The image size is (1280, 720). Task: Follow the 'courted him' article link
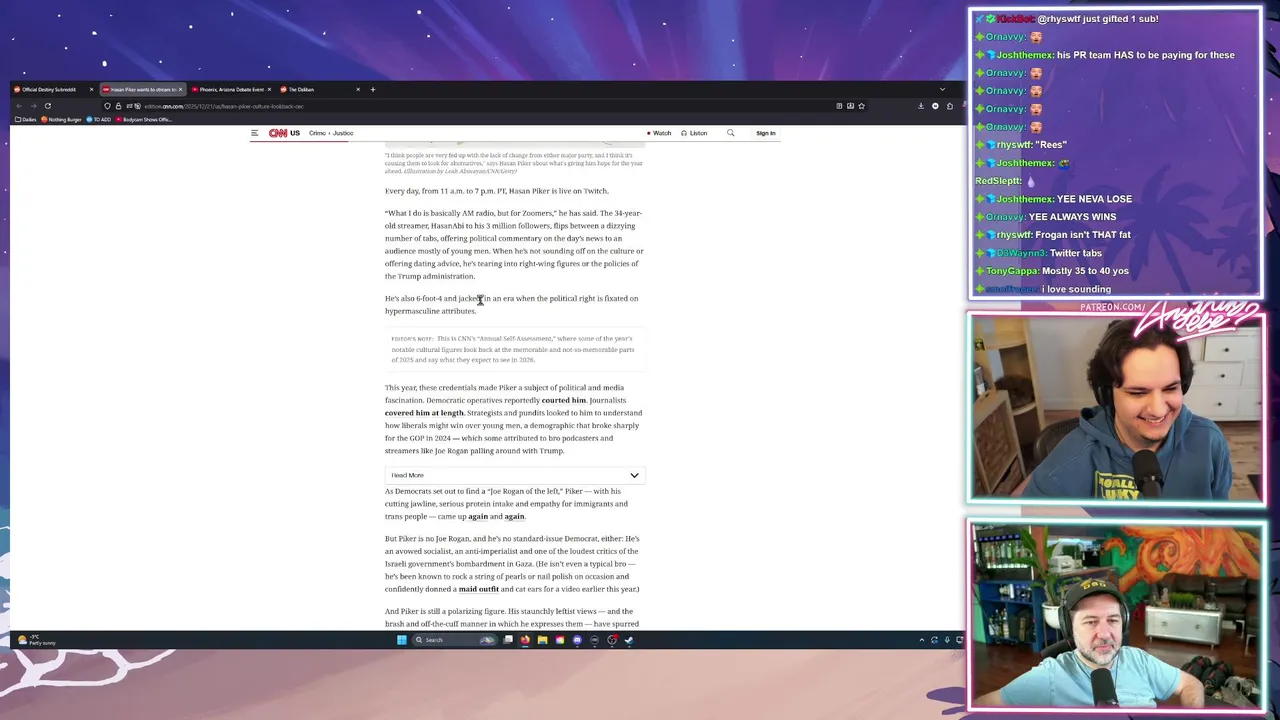click(564, 400)
